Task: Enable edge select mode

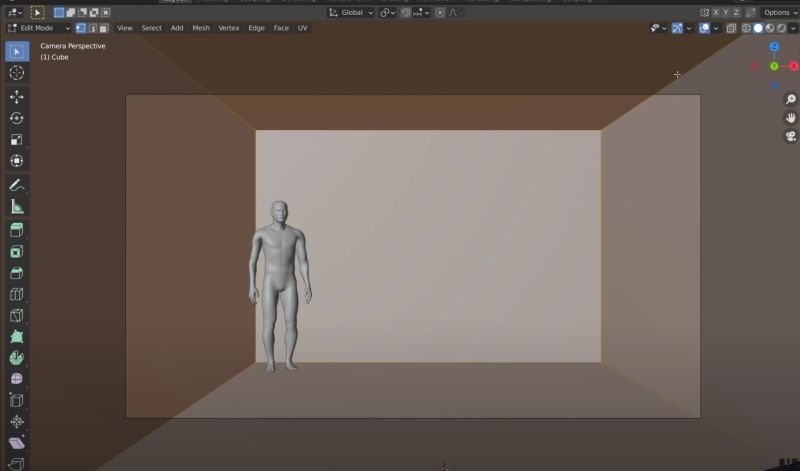Action: [x=92, y=28]
